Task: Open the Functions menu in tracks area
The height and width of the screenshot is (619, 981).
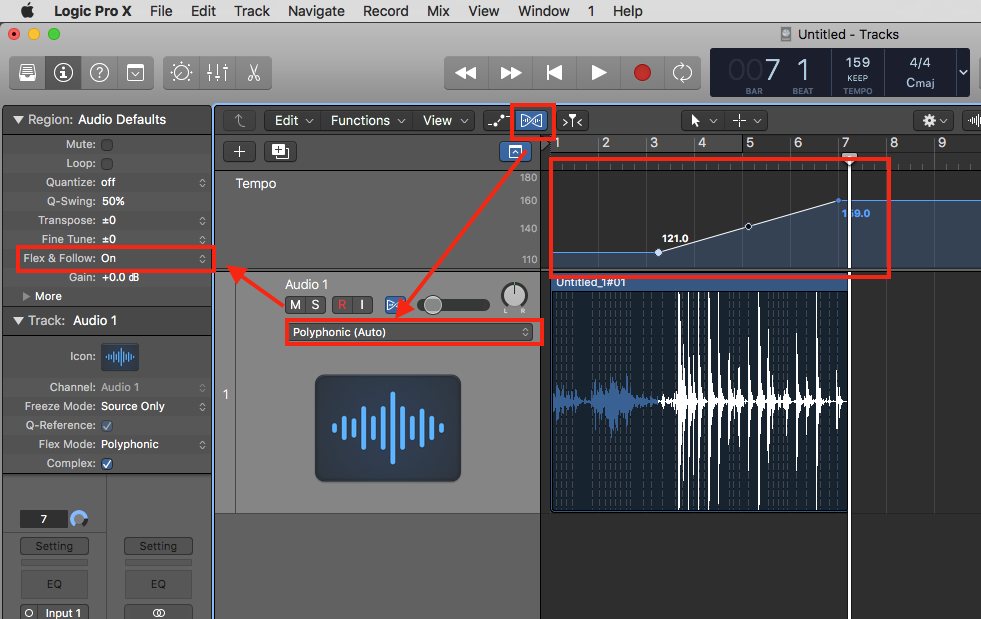Action: click(367, 120)
